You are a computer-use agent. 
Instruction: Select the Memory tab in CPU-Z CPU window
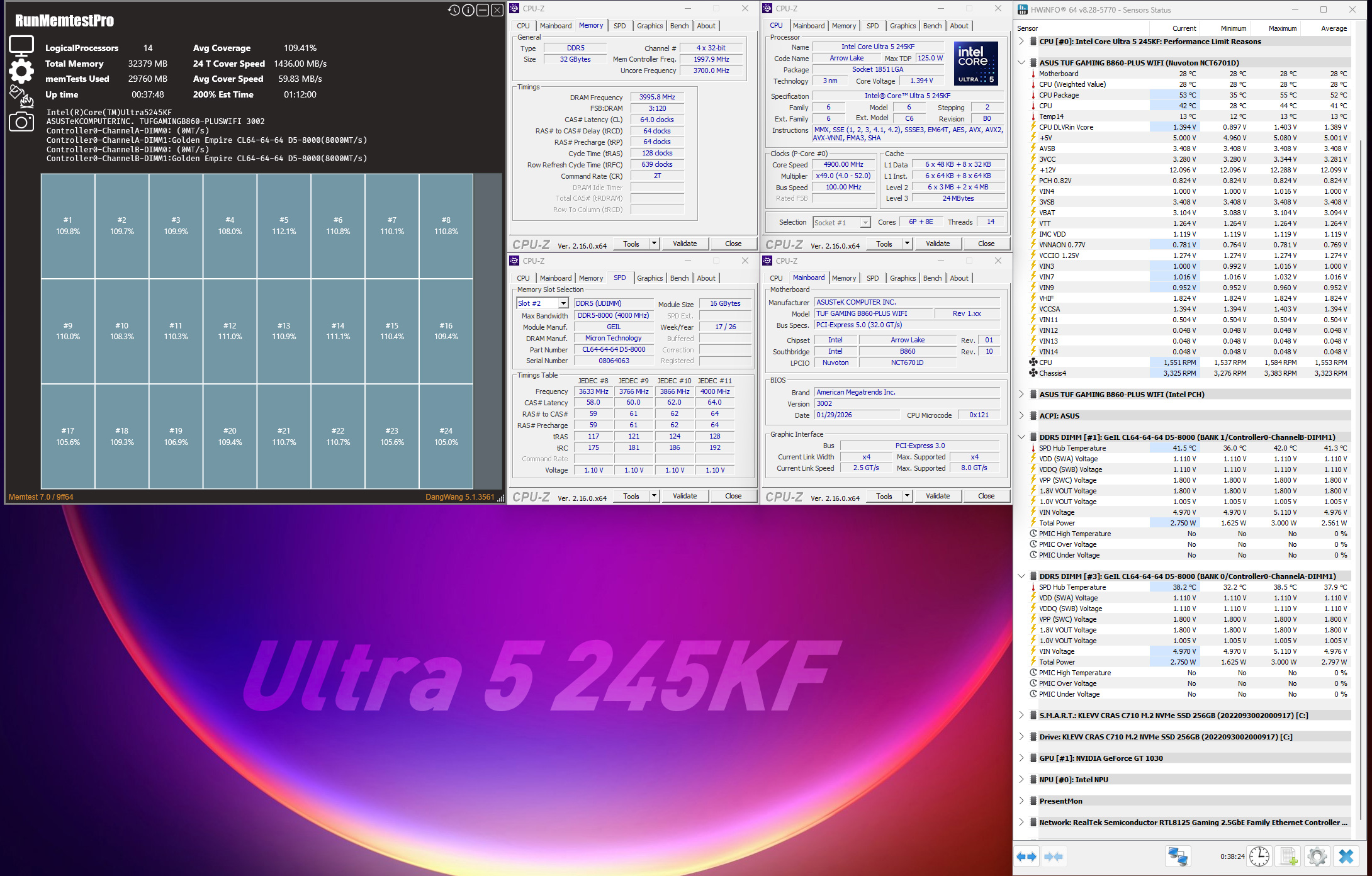(843, 26)
